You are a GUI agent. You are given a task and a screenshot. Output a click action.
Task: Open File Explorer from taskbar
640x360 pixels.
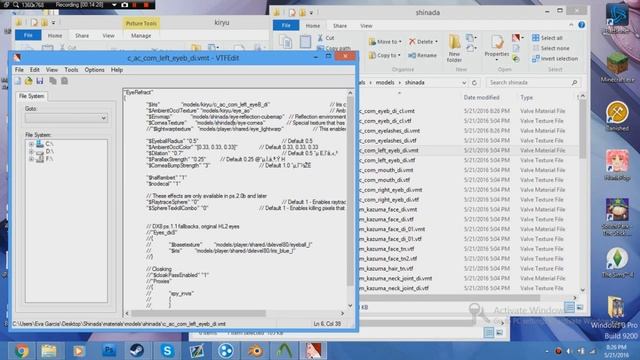pyautogui.click(x=49, y=351)
